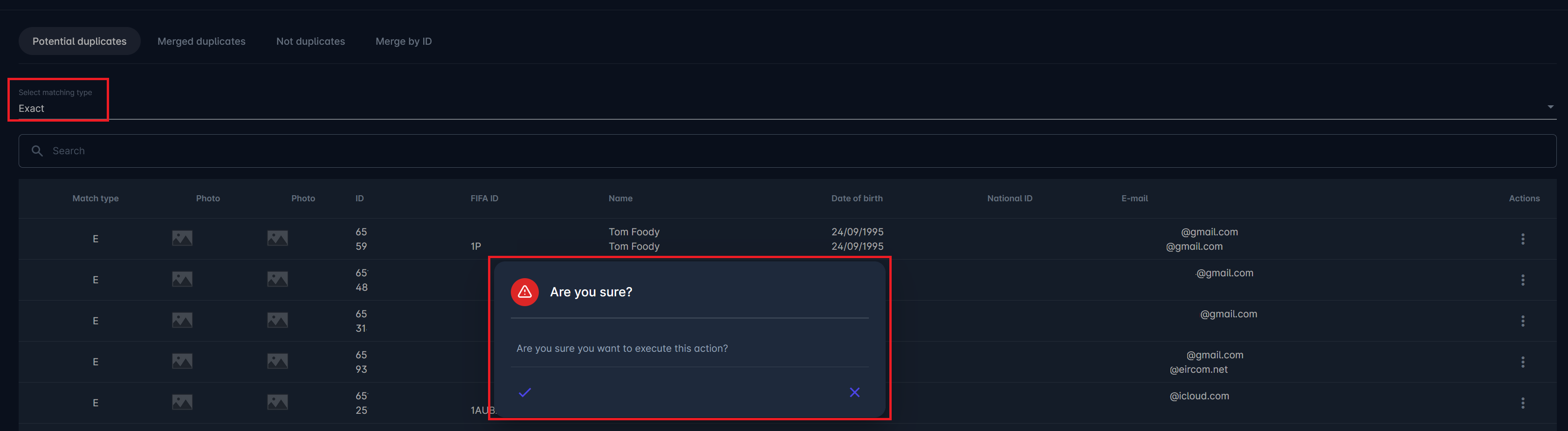Image resolution: width=1568 pixels, height=431 pixels.
Task: Open first photo thumbnail in Tom Foody row
Action: point(182,238)
